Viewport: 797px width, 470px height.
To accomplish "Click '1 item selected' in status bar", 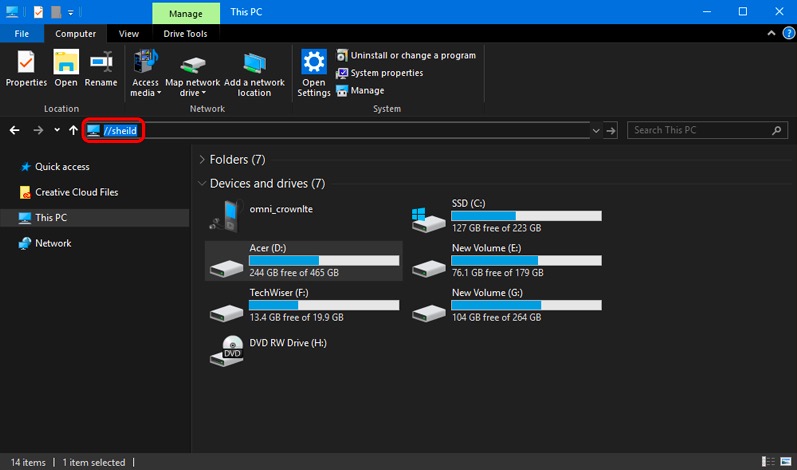I will [x=94, y=462].
